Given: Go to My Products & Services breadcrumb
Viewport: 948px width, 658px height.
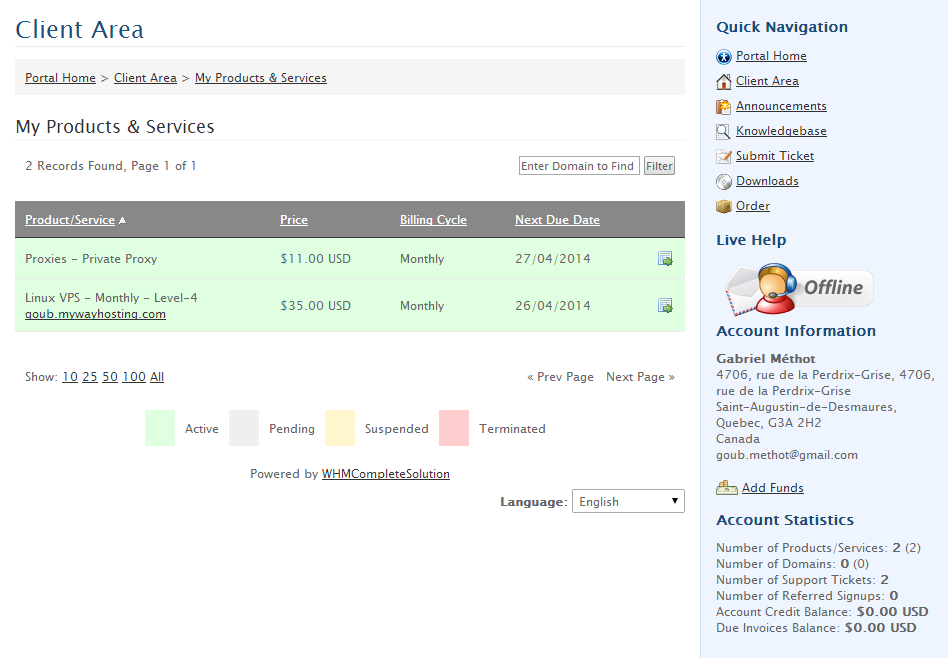Looking at the screenshot, I should tap(261, 78).
